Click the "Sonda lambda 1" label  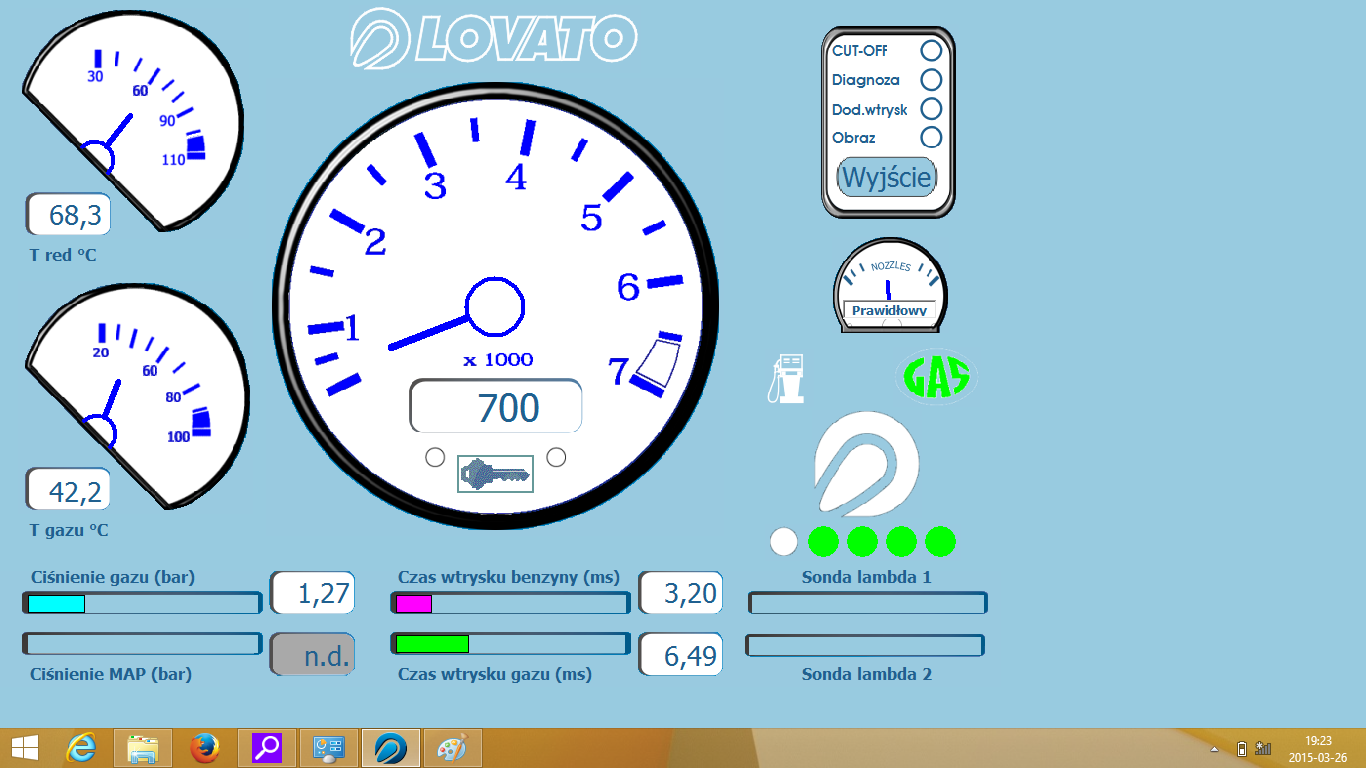[867, 577]
